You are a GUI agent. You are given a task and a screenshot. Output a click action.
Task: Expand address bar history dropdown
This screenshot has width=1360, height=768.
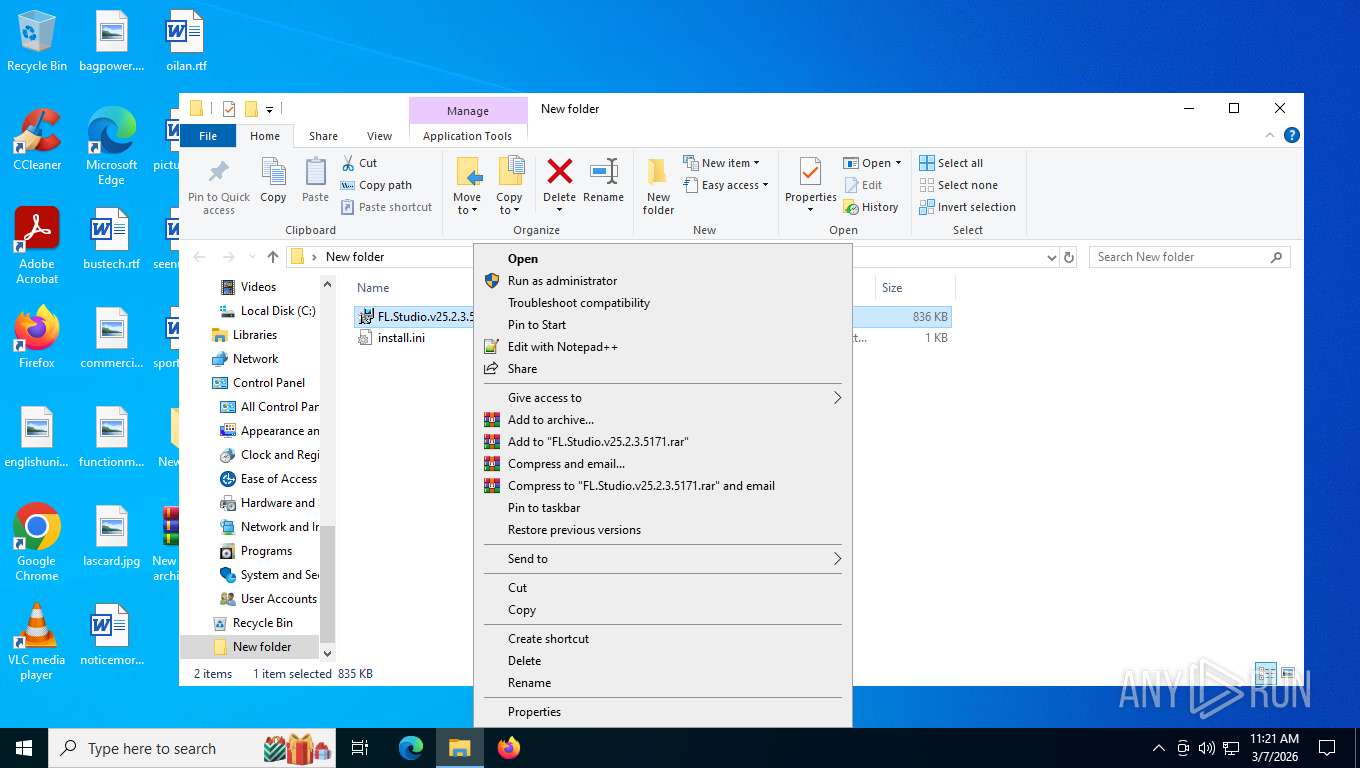click(1051, 257)
